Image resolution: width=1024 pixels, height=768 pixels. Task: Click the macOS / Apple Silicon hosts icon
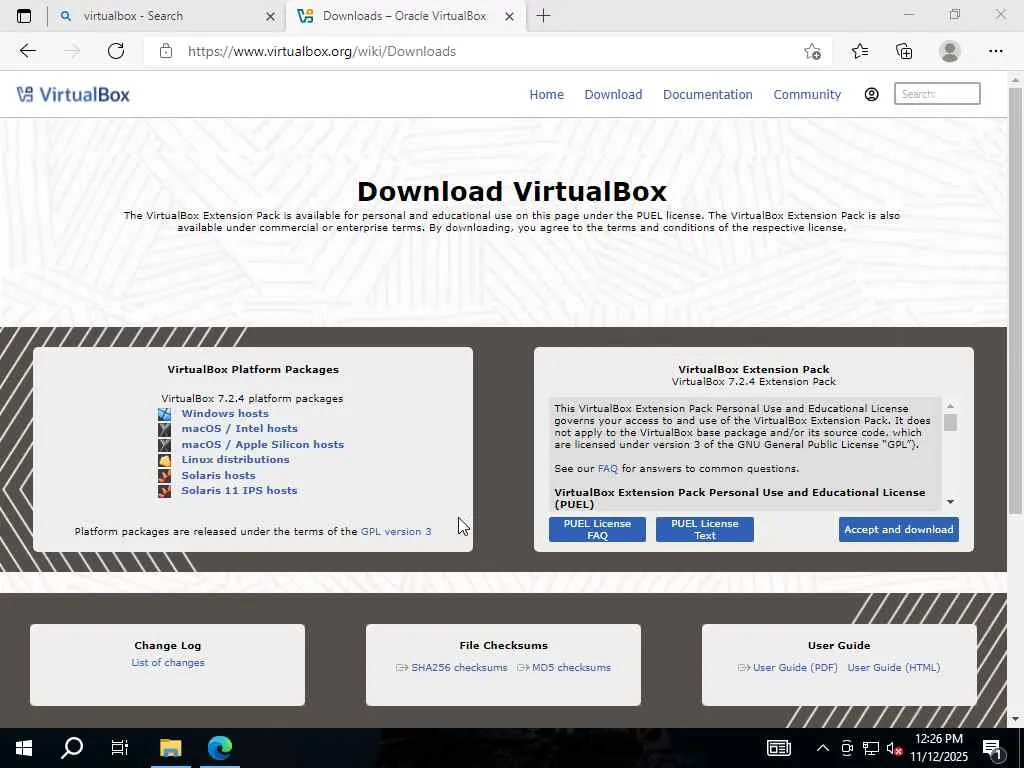(x=165, y=445)
